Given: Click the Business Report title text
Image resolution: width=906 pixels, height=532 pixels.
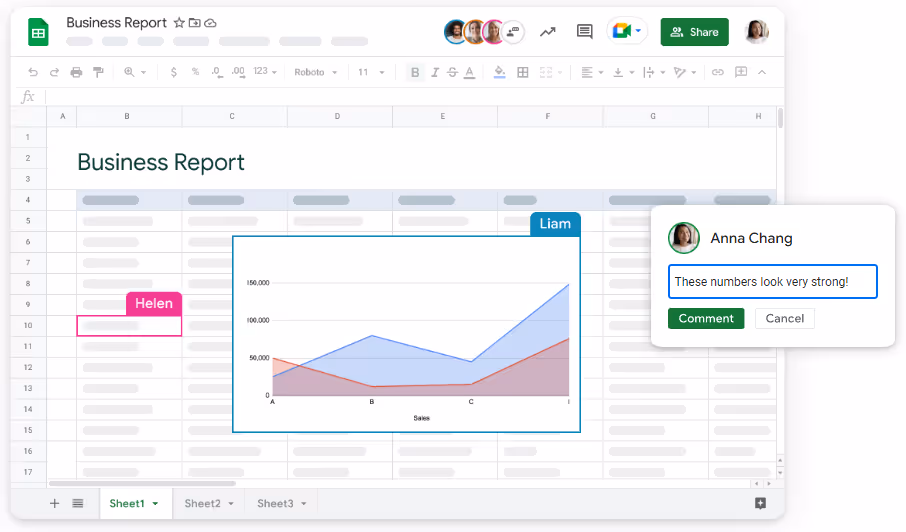Looking at the screenshot, I should coord(161,162).
